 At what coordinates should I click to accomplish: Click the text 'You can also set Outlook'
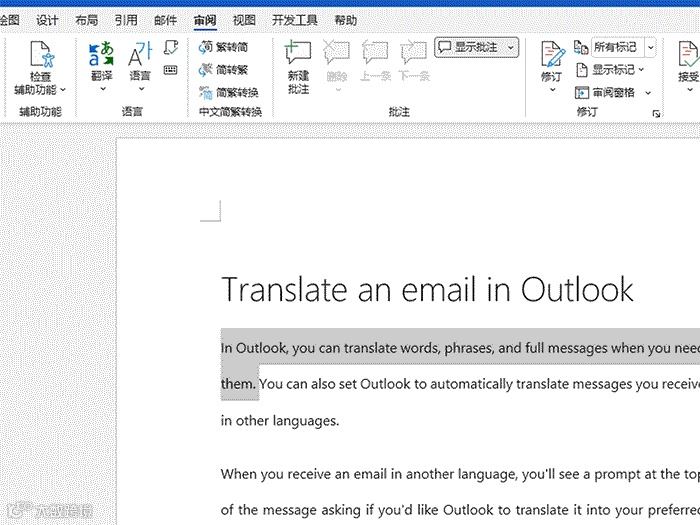335,384
